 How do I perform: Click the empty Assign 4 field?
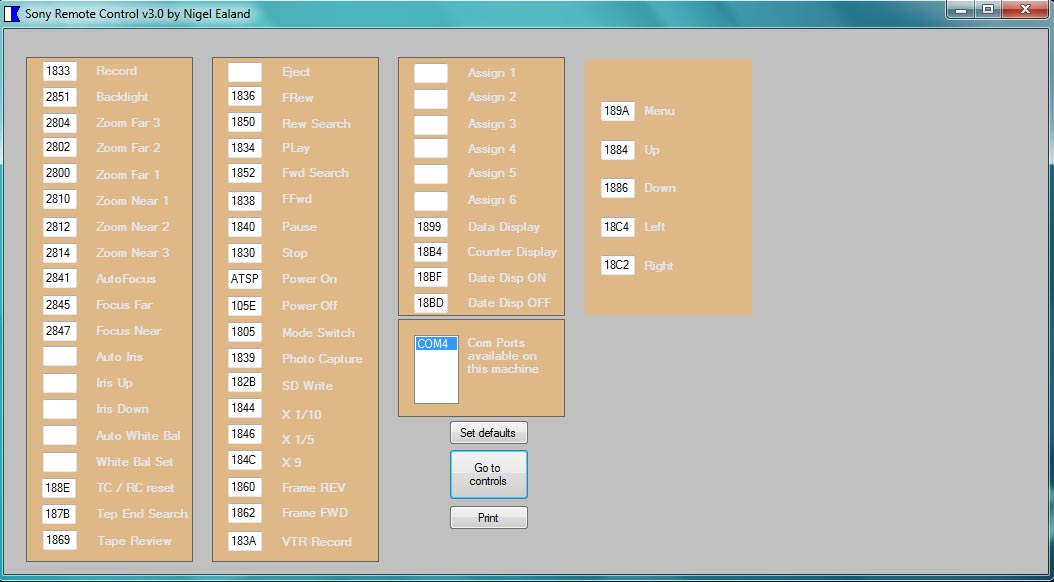click(x=431, y=149)
